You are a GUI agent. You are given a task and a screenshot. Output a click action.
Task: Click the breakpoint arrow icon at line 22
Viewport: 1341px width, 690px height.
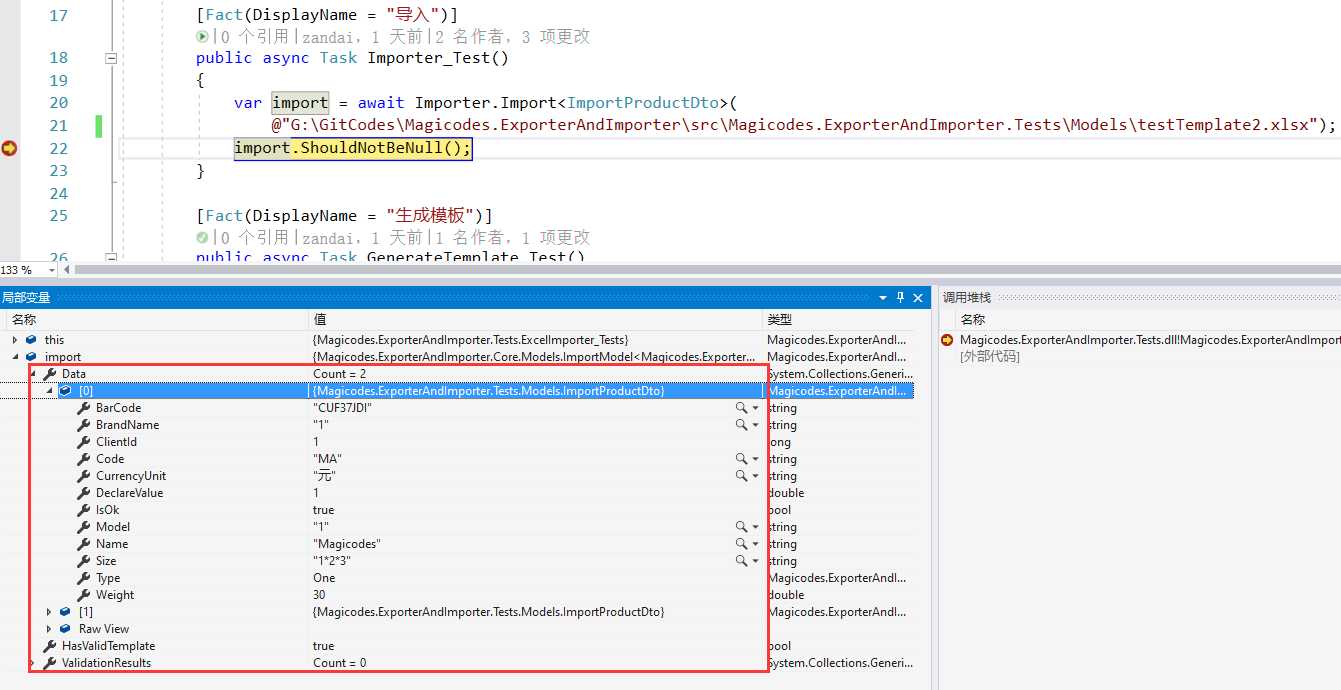[9, 148]
